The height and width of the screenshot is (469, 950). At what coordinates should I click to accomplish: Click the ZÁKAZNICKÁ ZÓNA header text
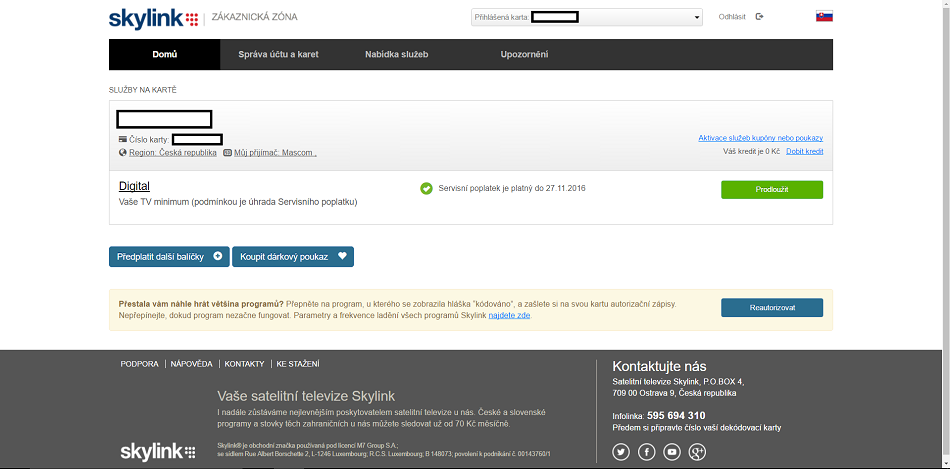point(254,17)
